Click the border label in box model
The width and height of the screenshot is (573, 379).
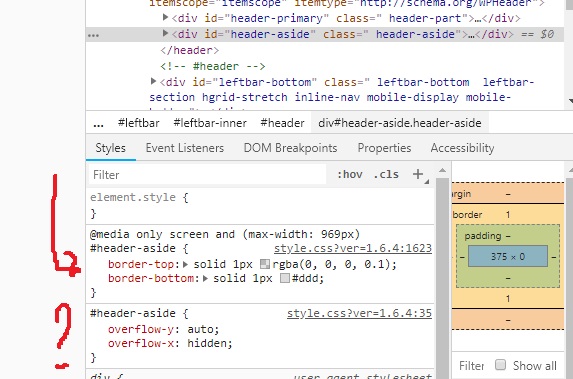tap(467, 215)
